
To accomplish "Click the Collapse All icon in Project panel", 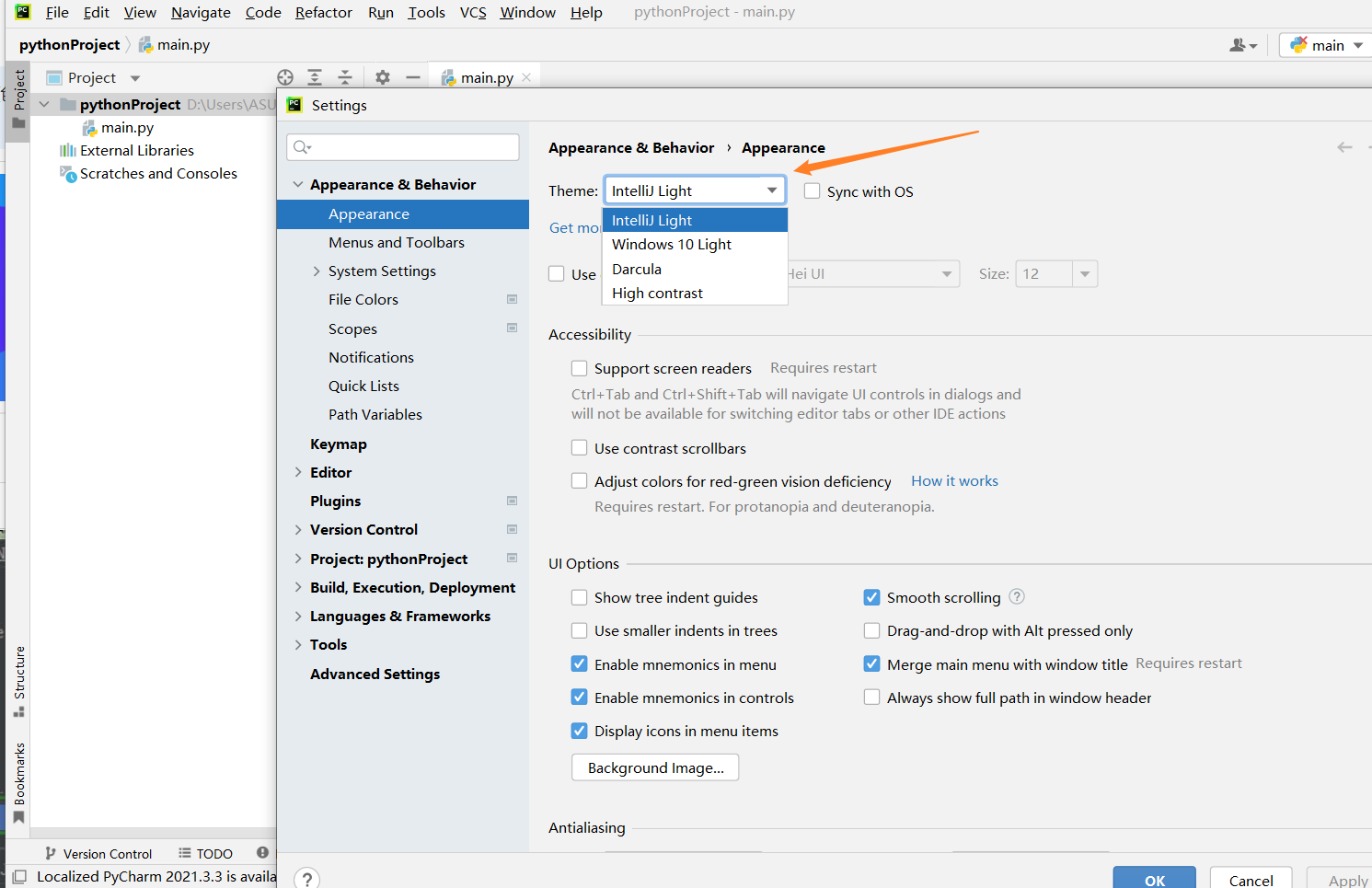I will pos(345,77).
